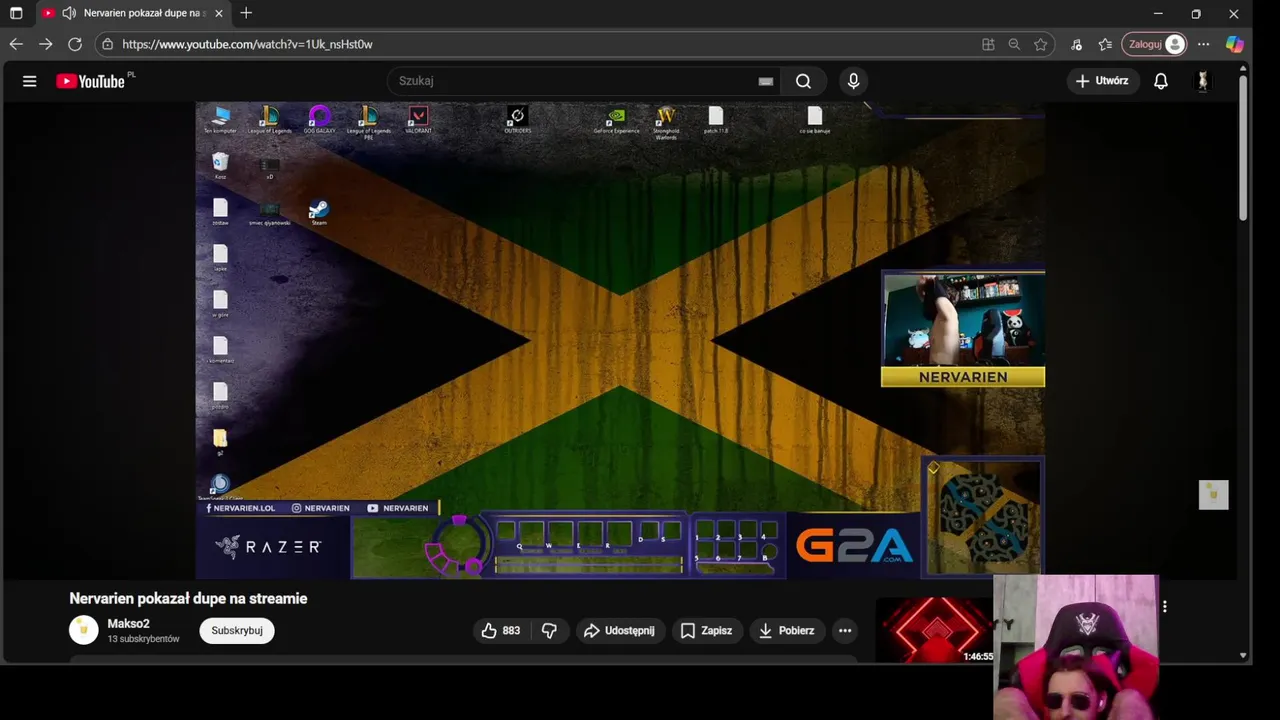The height and width of the screenshot is (720, 1280).
Task: View site information lock icon
Action: click(108, 44)
